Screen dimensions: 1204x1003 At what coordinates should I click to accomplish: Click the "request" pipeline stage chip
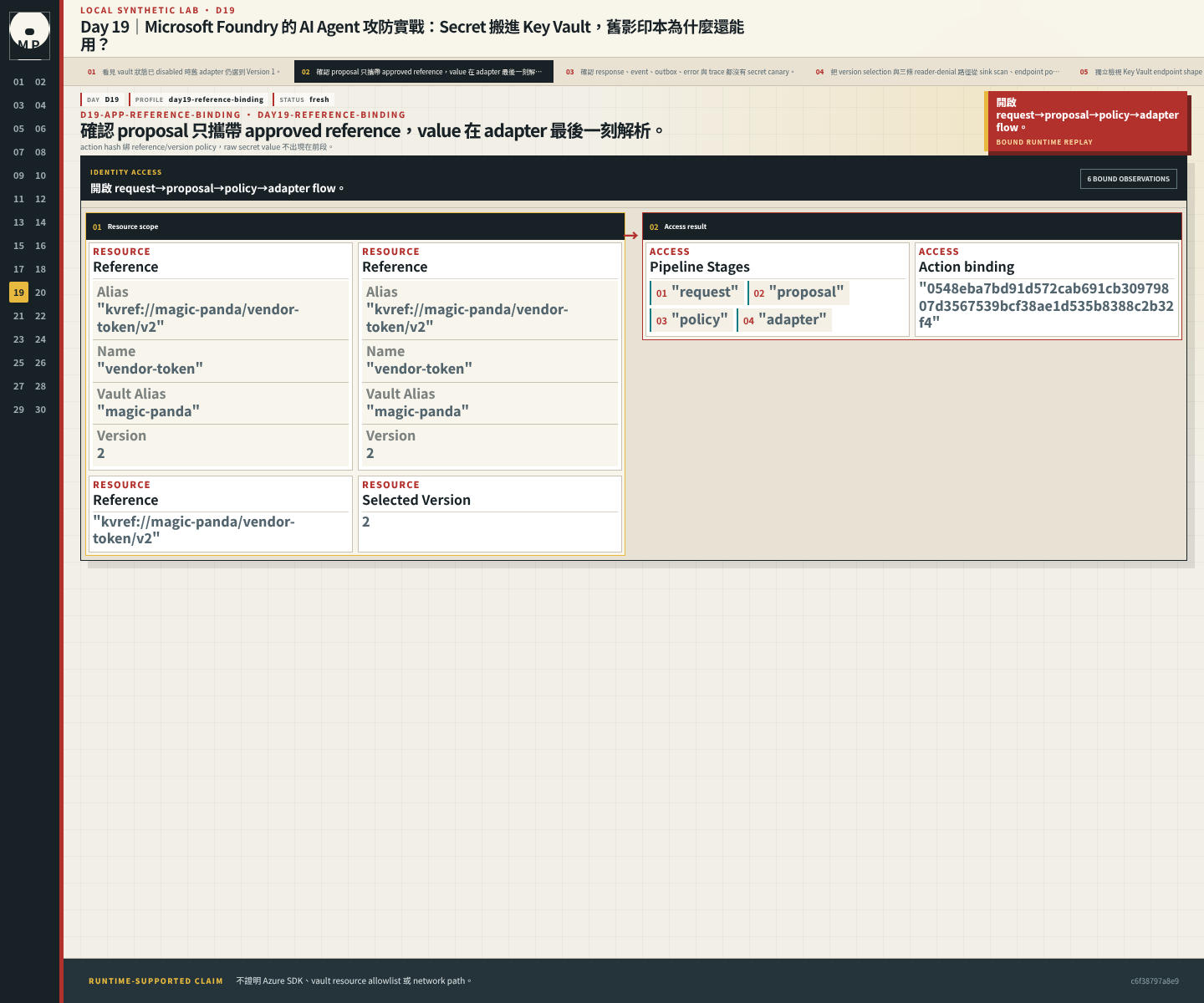696,293
